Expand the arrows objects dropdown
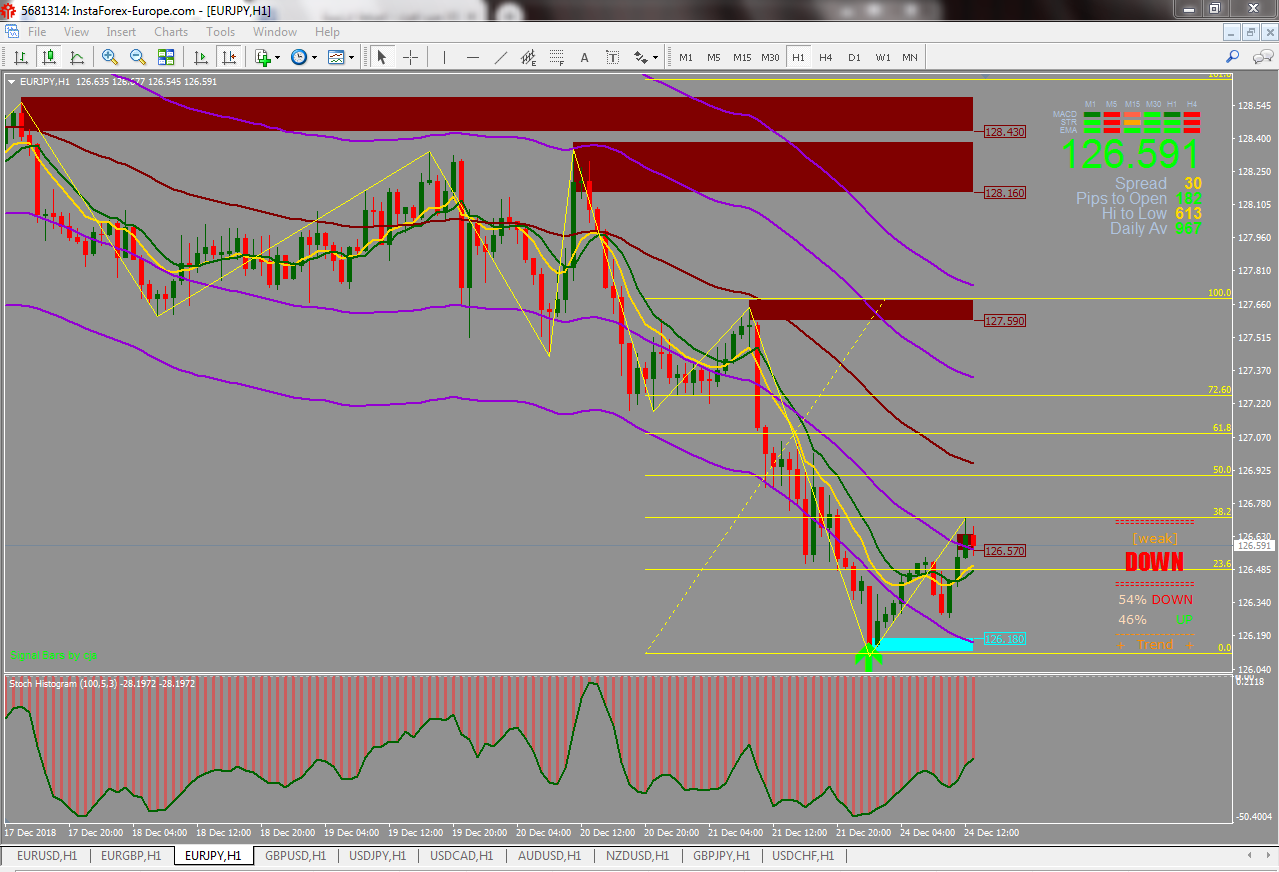1279x872 pixels. (655, 58)
